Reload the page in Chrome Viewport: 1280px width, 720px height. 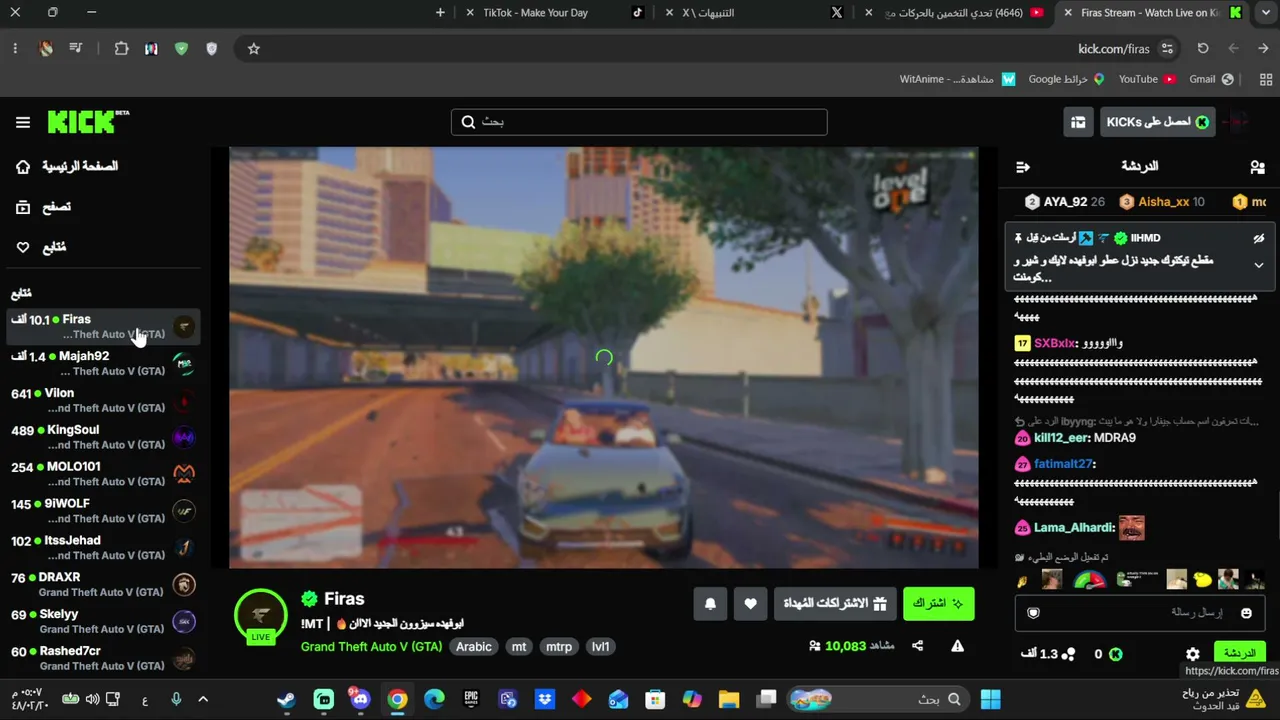click(x=1203, y=48)
